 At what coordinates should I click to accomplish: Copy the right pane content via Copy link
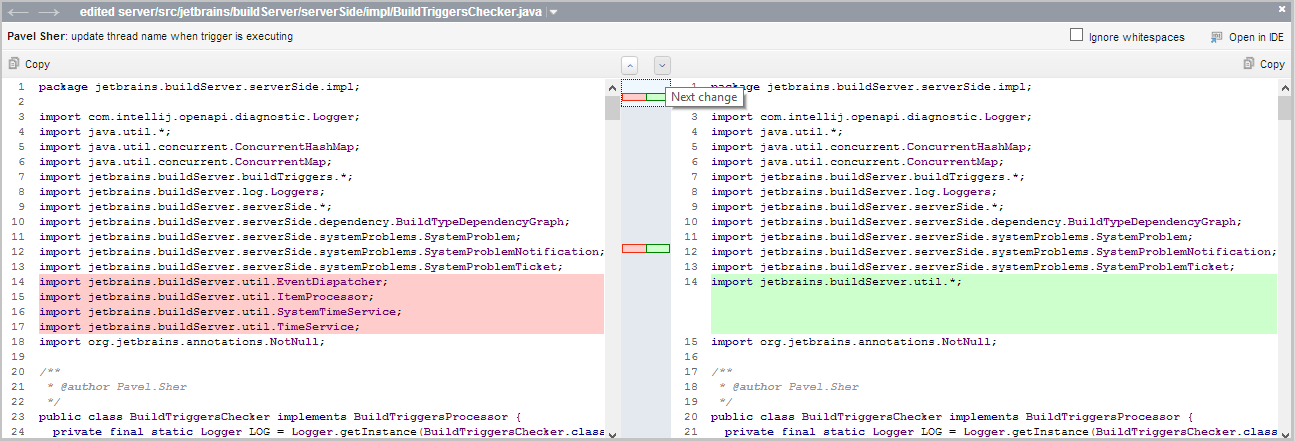(1272, 64)
